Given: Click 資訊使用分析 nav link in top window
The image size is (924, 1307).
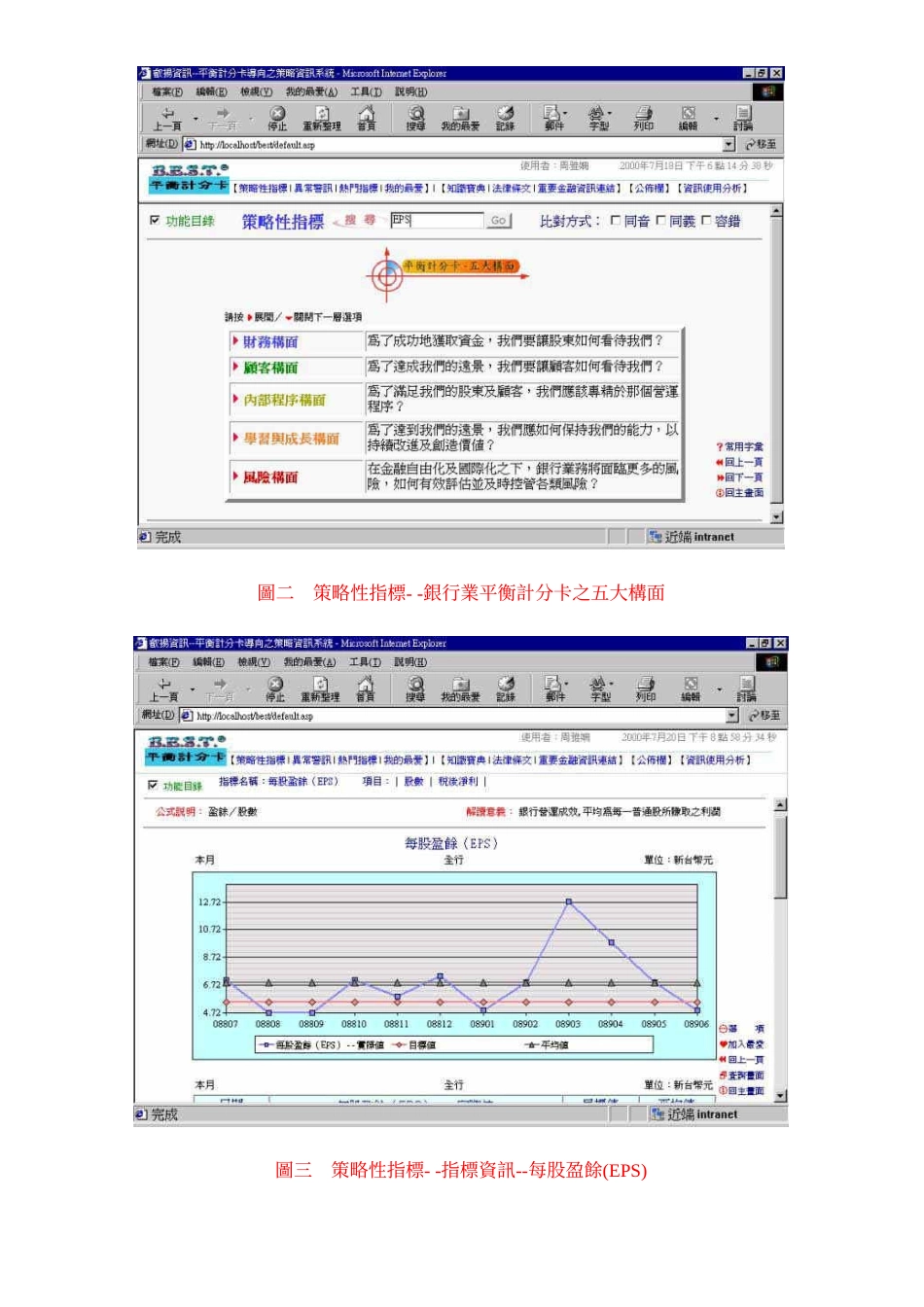Looking at the screenshot, I should pyautogui.click(x=714, y=189).
